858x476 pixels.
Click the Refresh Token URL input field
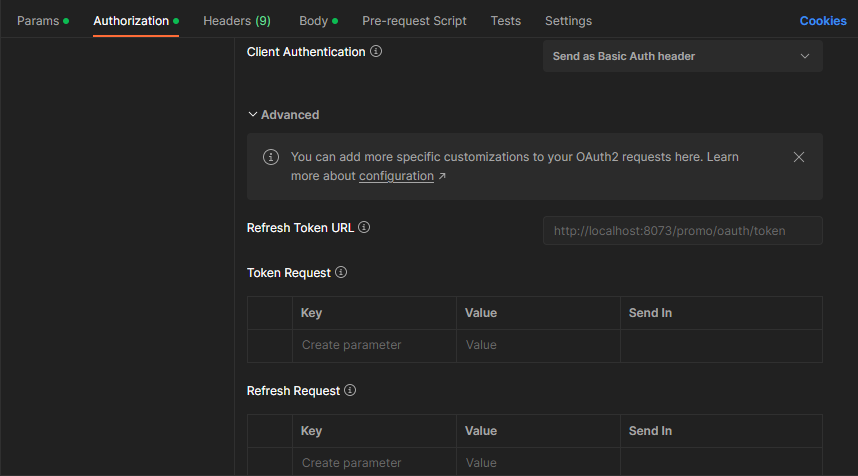coord(682,231)
